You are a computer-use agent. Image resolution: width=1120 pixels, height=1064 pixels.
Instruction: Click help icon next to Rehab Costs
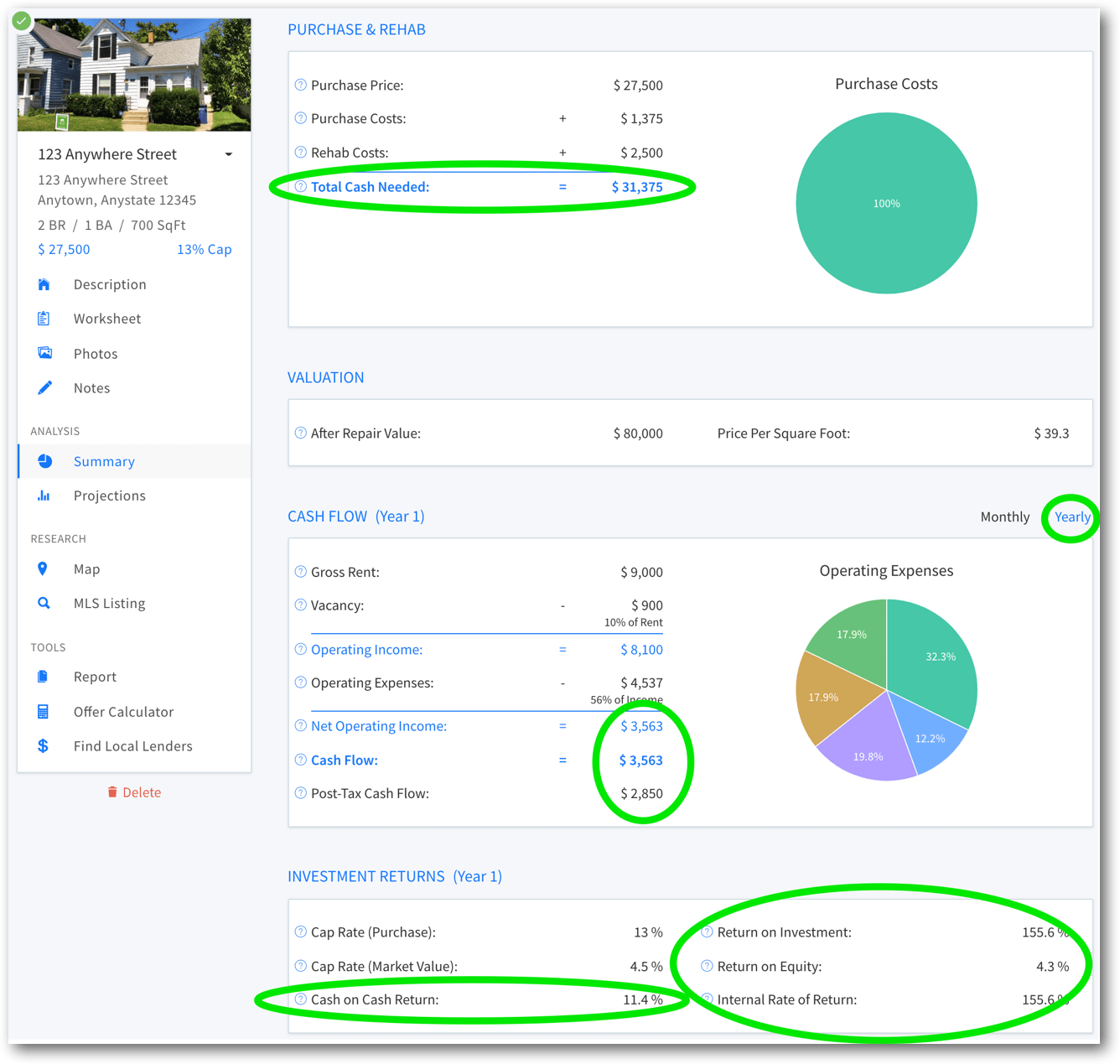300,153
